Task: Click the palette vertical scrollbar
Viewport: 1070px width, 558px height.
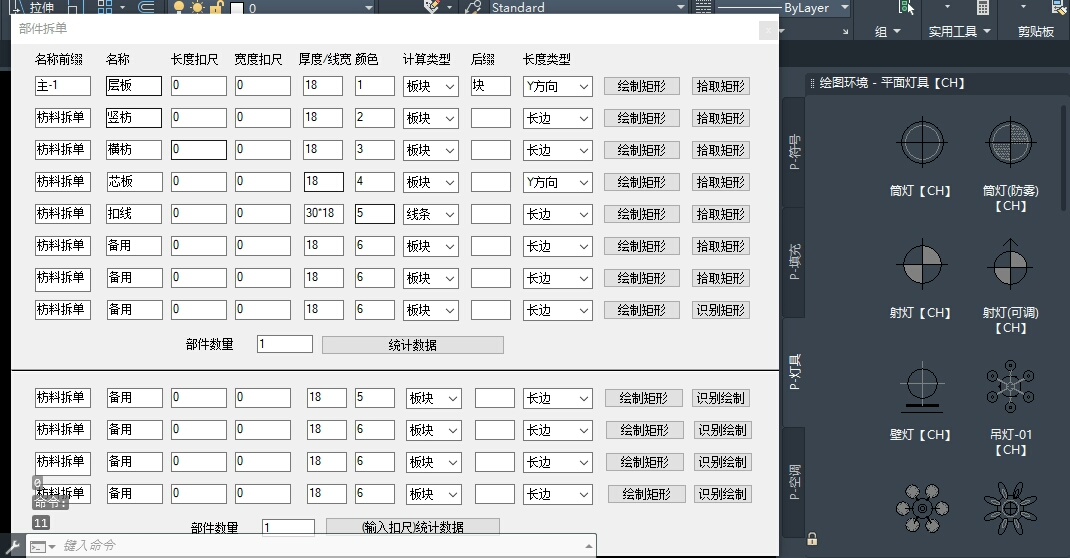Action: coord(1063,157)
